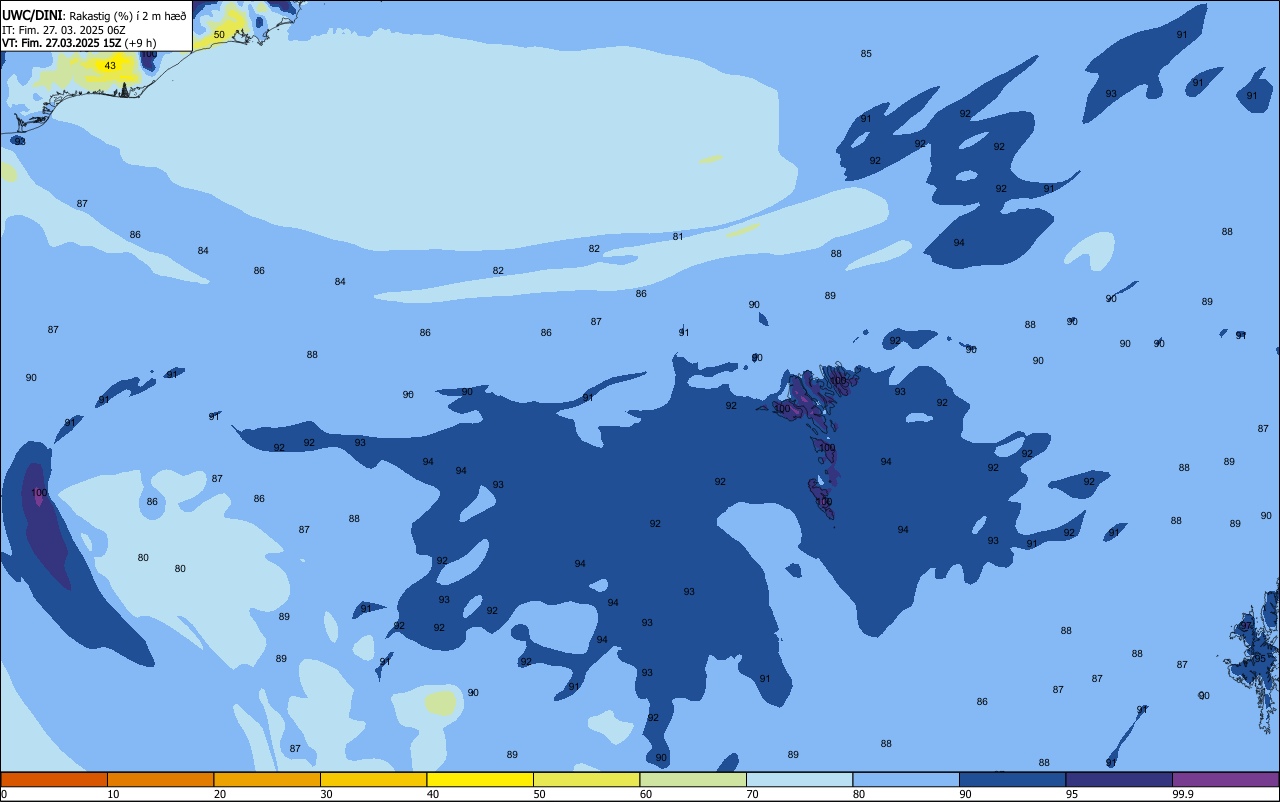Image resolution: width=1280 pixels, height=802 pixels.
Task: Click the pale blue 70–80 legend swatch
Action: point(799,779)
